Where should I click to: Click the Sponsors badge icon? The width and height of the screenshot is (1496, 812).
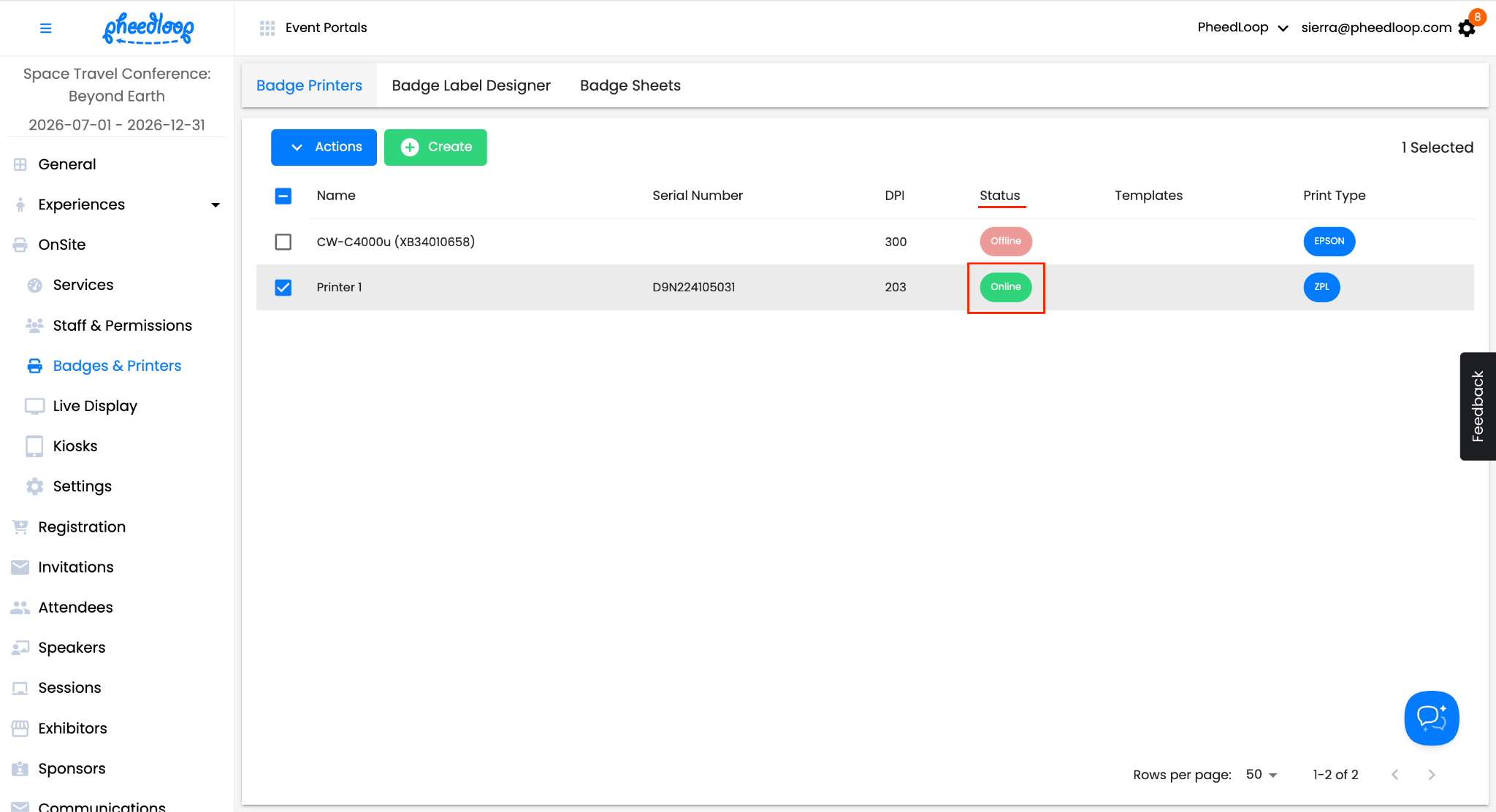tap(20, 768)
